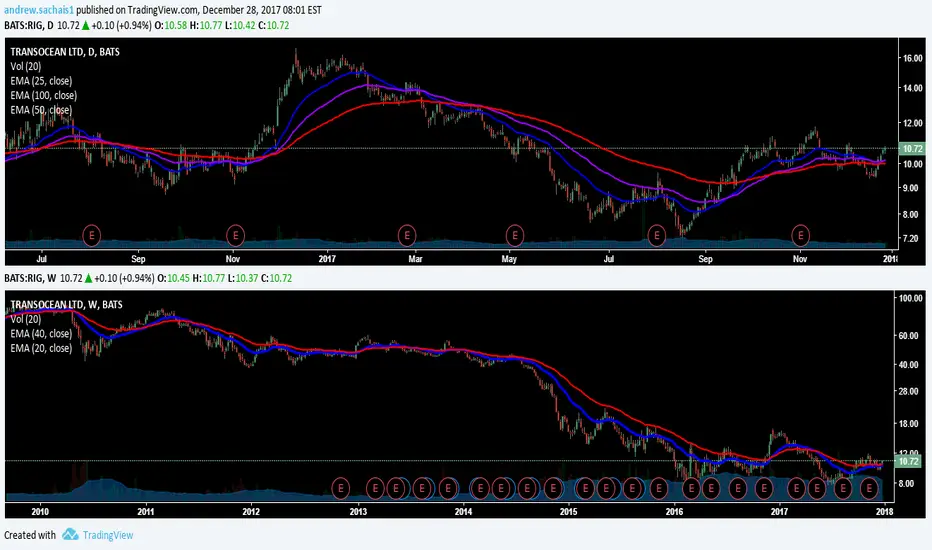Click the BATS:RIG, W symbol header
The height and width of the screenshot is (550, 932).
30,278
